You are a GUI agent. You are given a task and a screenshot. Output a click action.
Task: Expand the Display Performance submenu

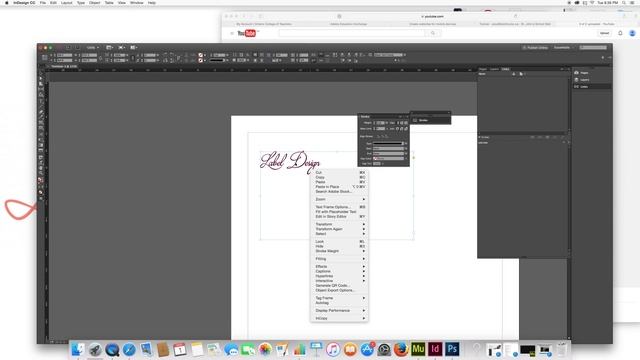[x=340, y=311]
